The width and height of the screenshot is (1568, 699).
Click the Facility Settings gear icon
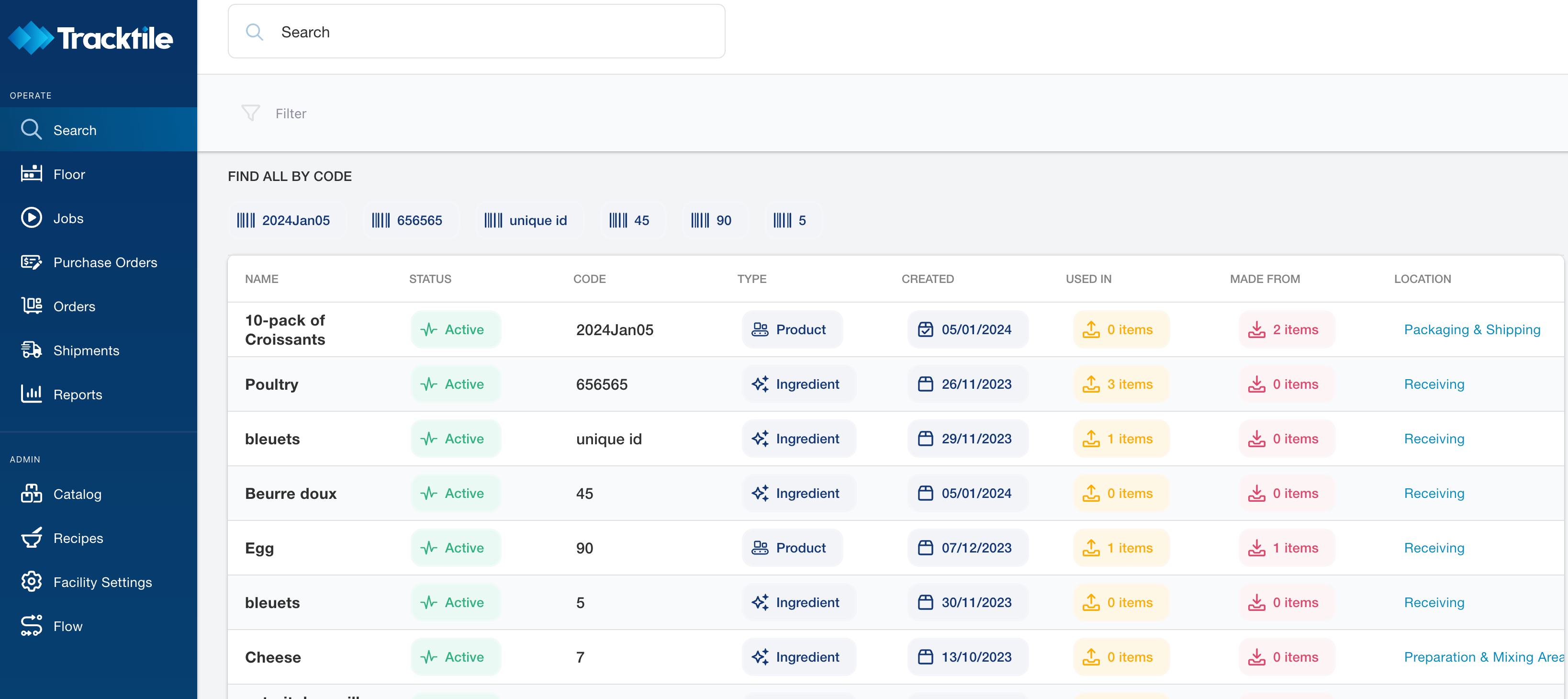click(x=31, y=582)
